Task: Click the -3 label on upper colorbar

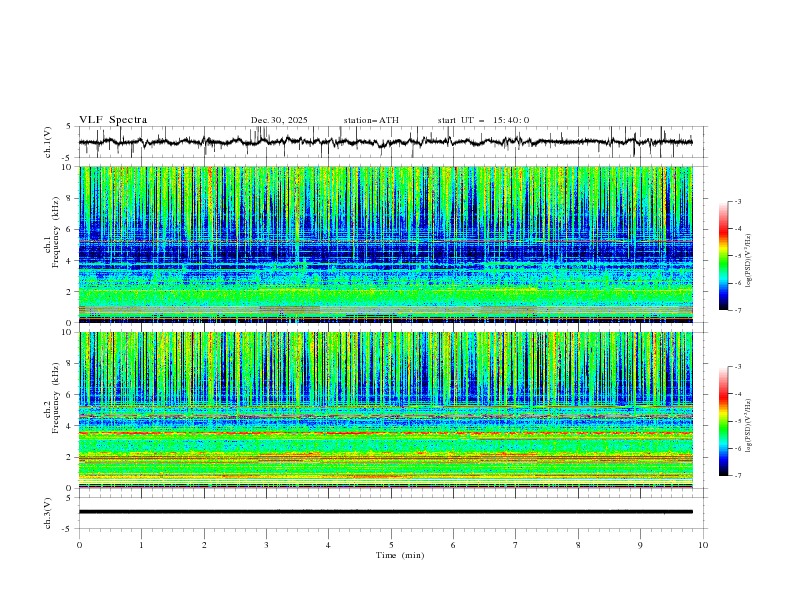Action: (x=737, y=201)
